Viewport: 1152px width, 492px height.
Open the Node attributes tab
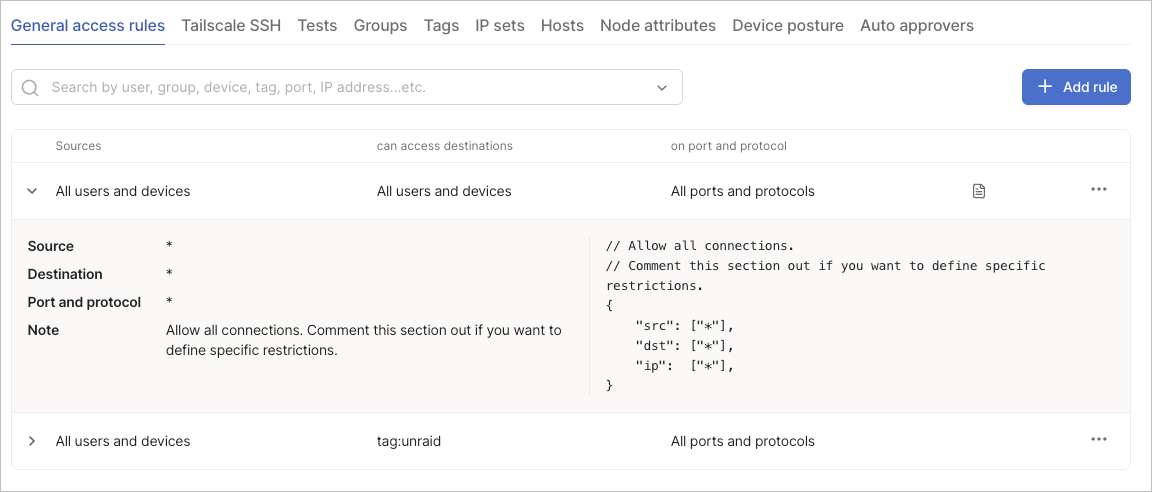658,26
